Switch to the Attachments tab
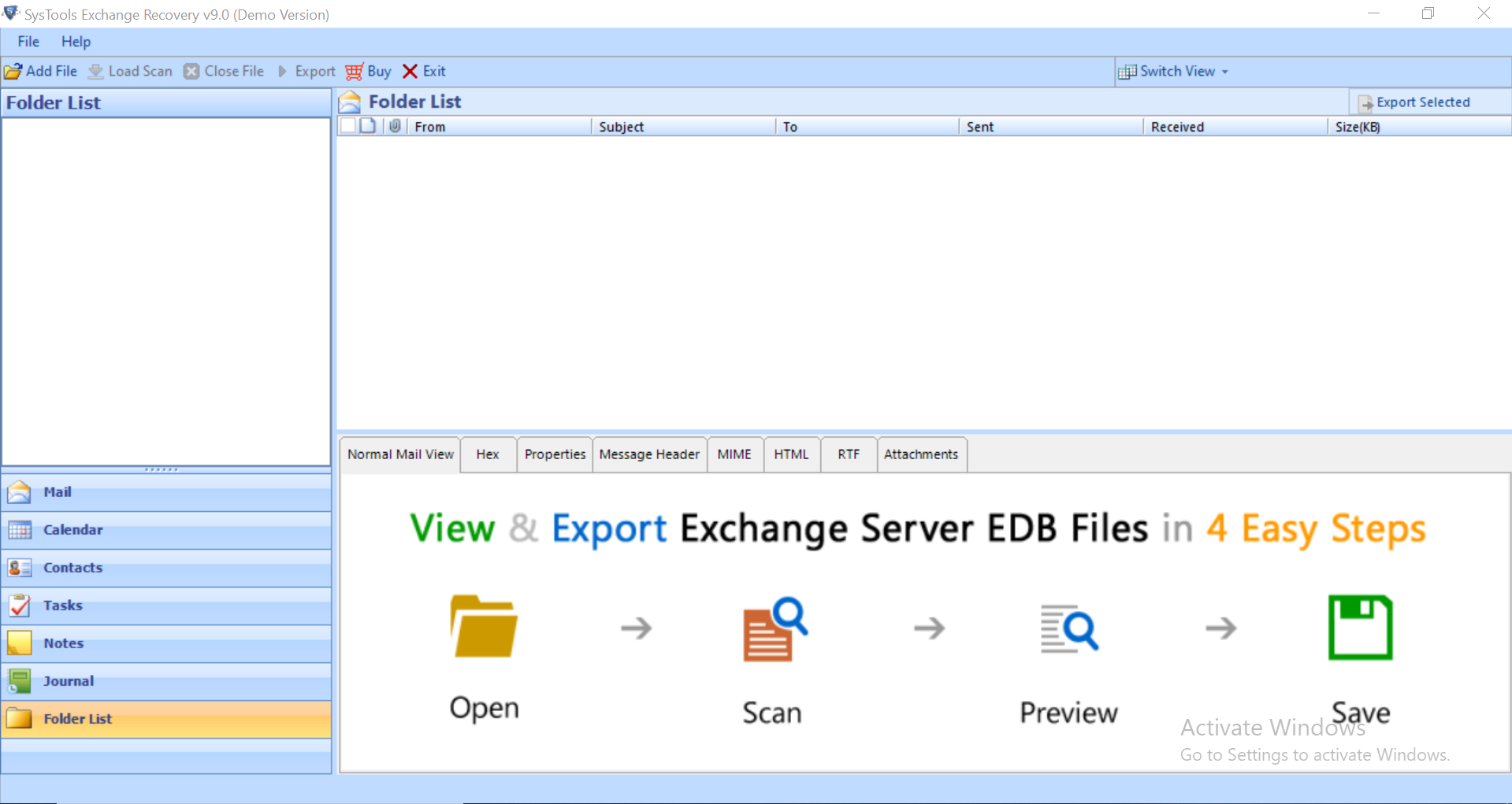 coord(921,454)
